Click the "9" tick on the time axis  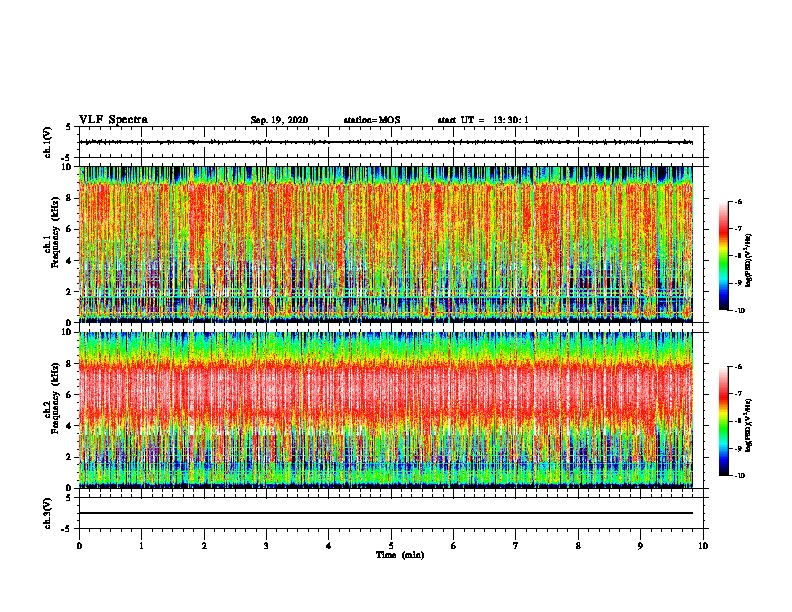click(640, 546)
